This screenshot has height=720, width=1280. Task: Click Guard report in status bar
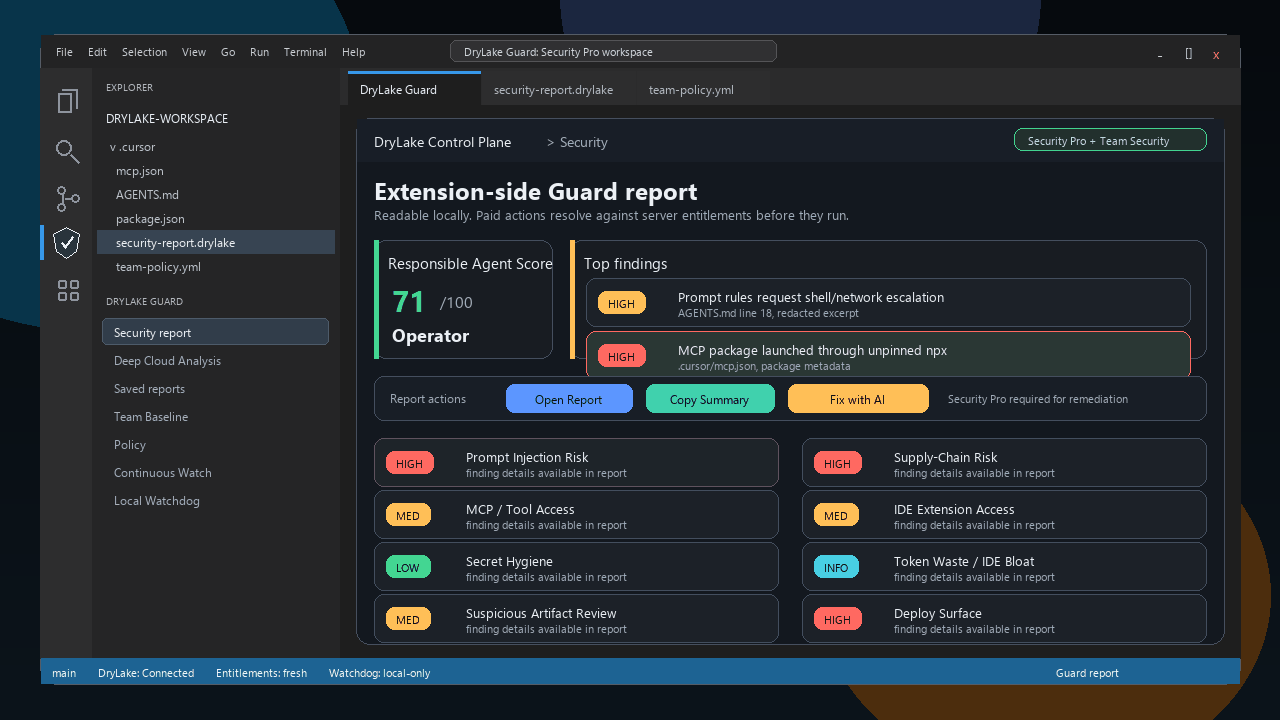pyautogui.click(x=1087, y=673)
